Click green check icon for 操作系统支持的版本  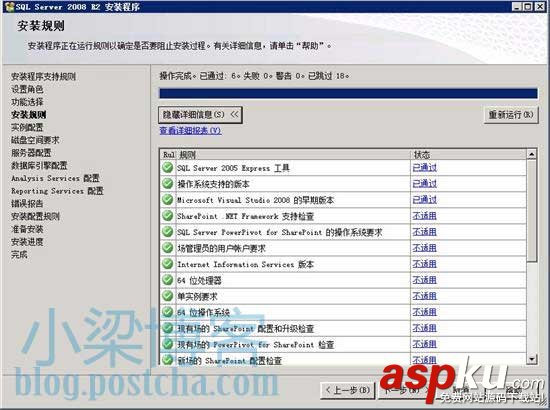coord(168,183)
